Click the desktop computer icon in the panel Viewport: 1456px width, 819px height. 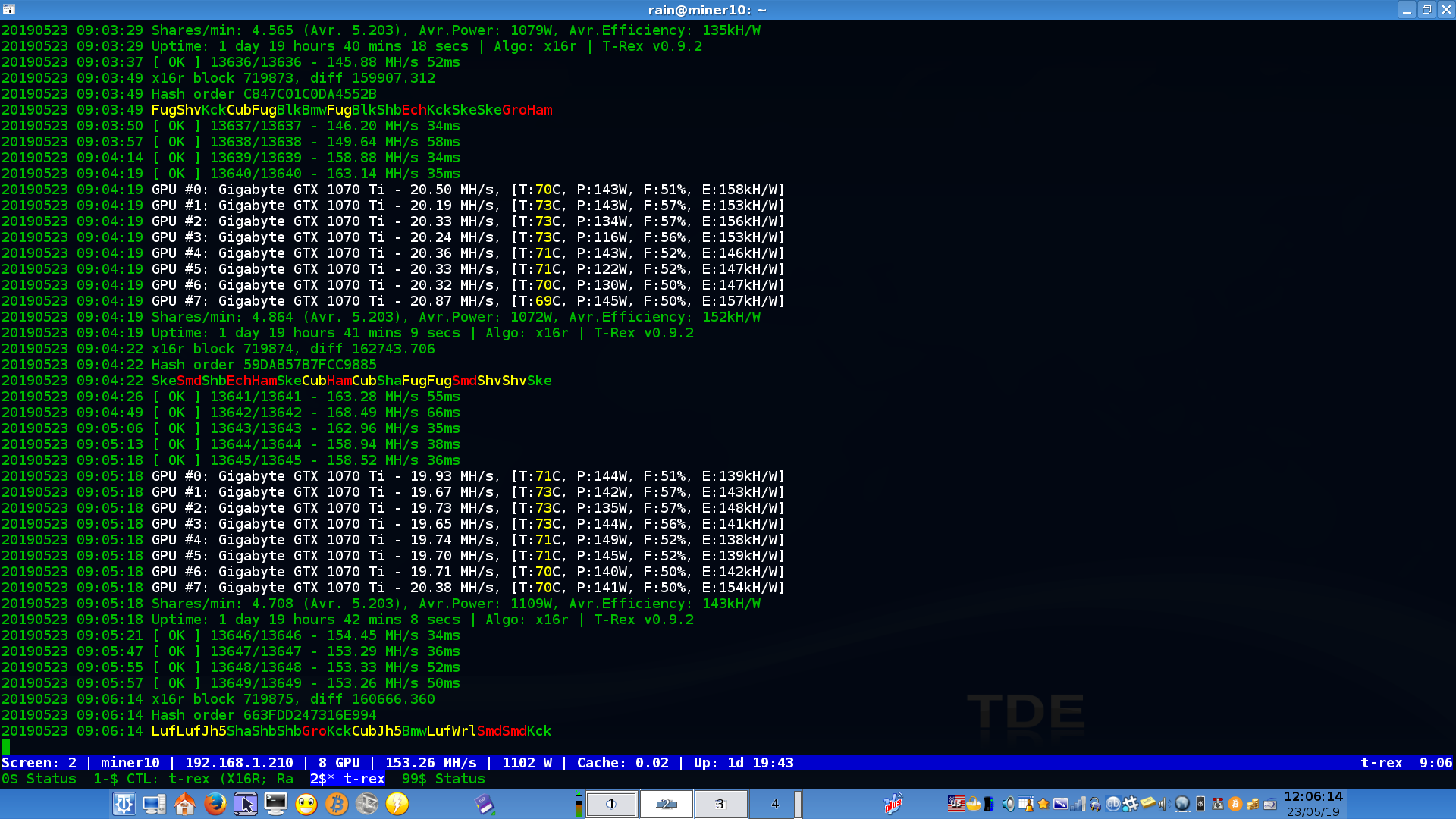pyautogui.click(x=154, y=804)
